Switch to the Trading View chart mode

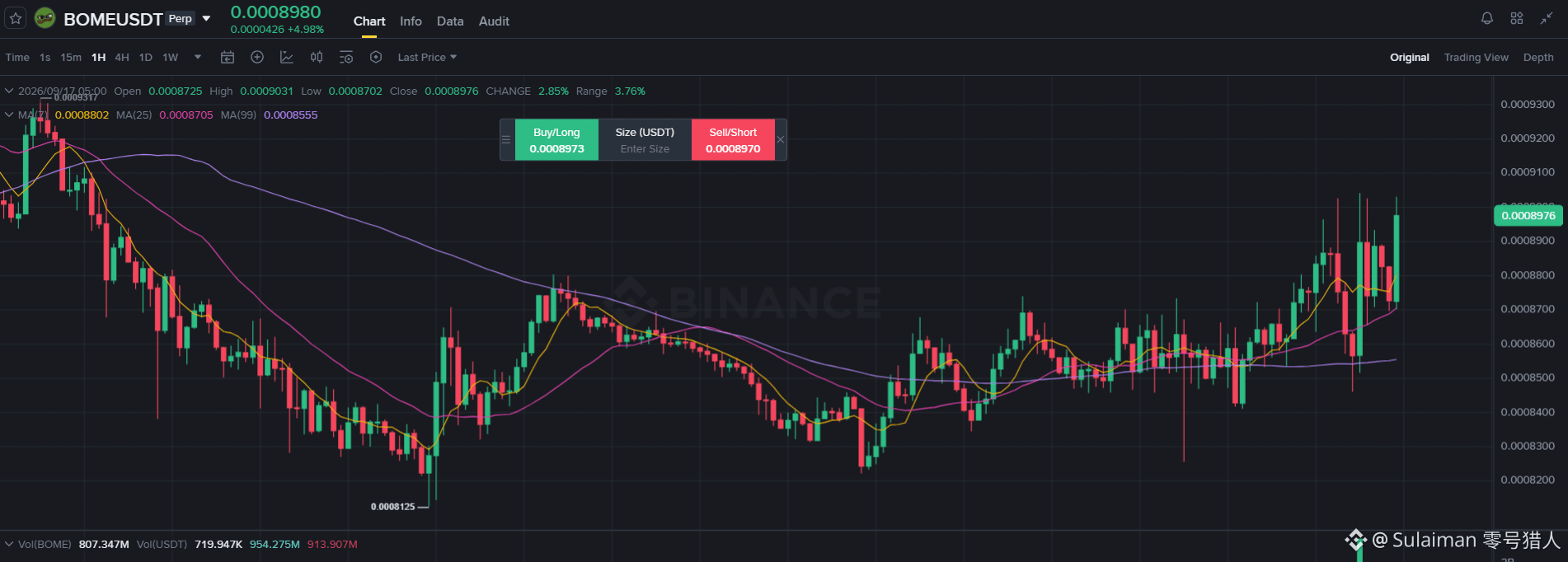coord(1476,57)
